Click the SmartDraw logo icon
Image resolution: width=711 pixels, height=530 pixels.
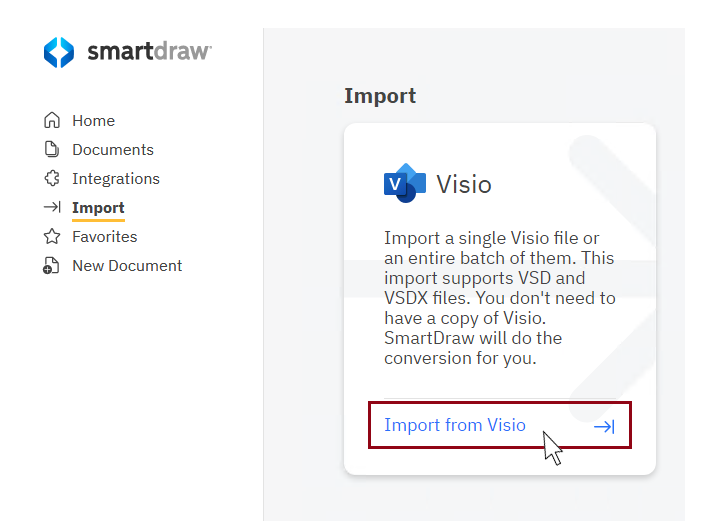pyautogui.click(x=59, y=52)
